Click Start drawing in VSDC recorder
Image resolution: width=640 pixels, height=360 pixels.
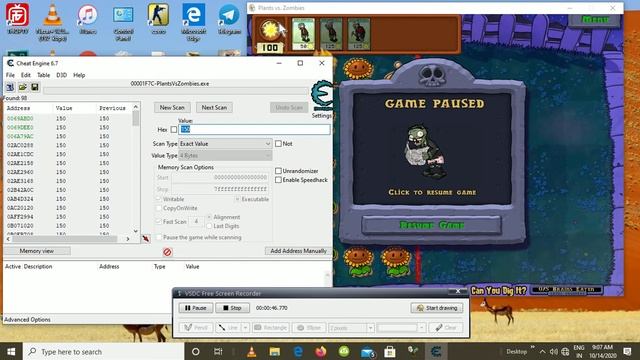[x=437, y=308]
